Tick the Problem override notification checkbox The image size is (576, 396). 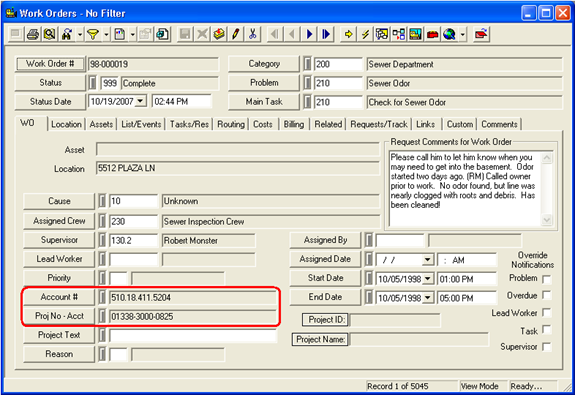tap(547, 279)
